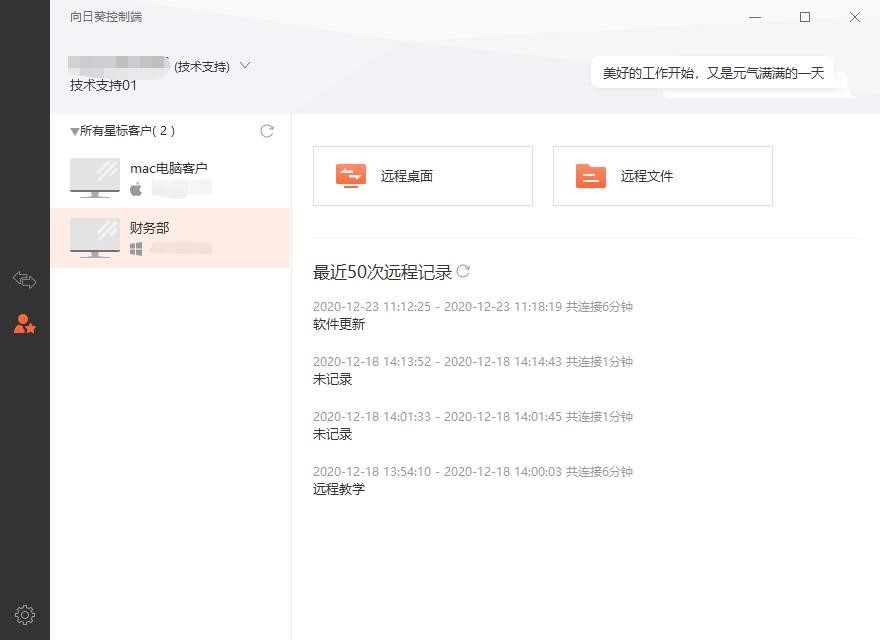Select the mac电脑客户 device entry
The height and width of the screenshot is (640, 880).
(x=171, y=178)
